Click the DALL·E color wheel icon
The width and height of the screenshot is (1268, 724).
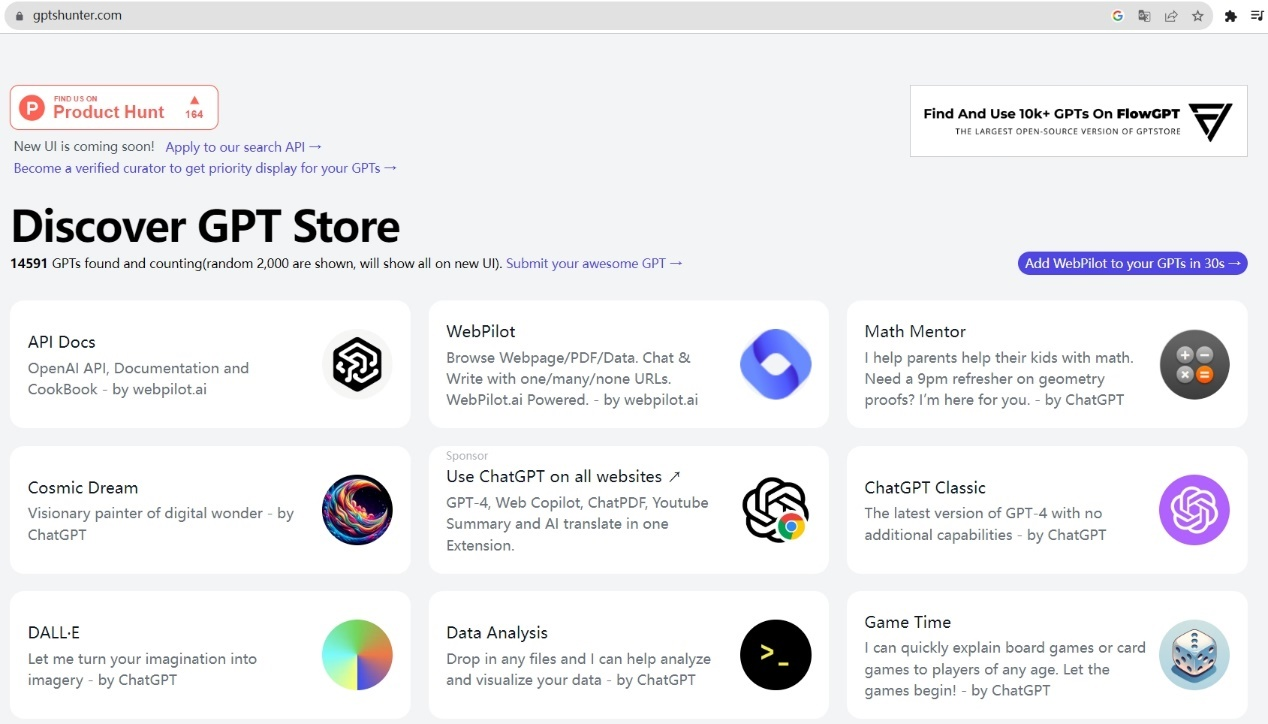tap(357, 655)
